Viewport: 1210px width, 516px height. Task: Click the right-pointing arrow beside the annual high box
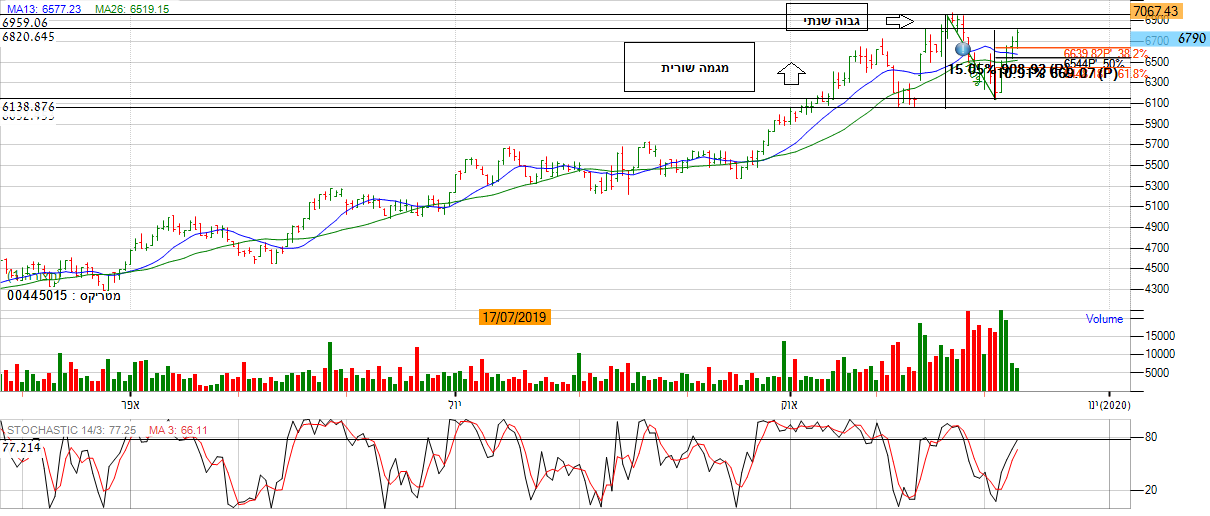(900, 20)
